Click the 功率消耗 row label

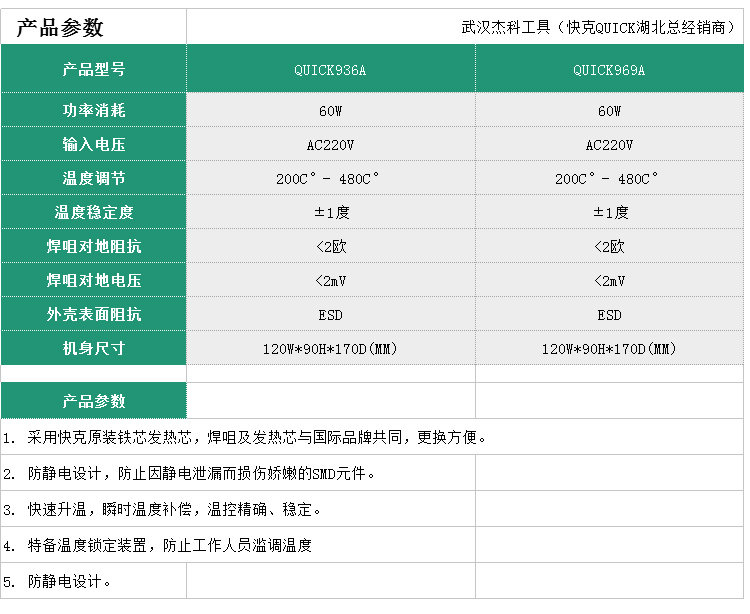(94, 110)
